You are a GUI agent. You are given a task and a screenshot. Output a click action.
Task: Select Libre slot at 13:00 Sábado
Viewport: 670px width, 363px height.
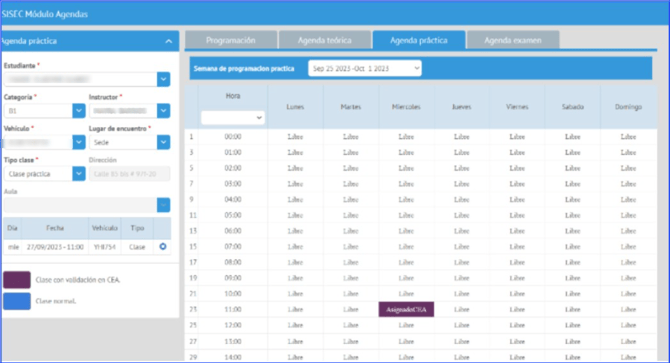click(x=573, y=341)
